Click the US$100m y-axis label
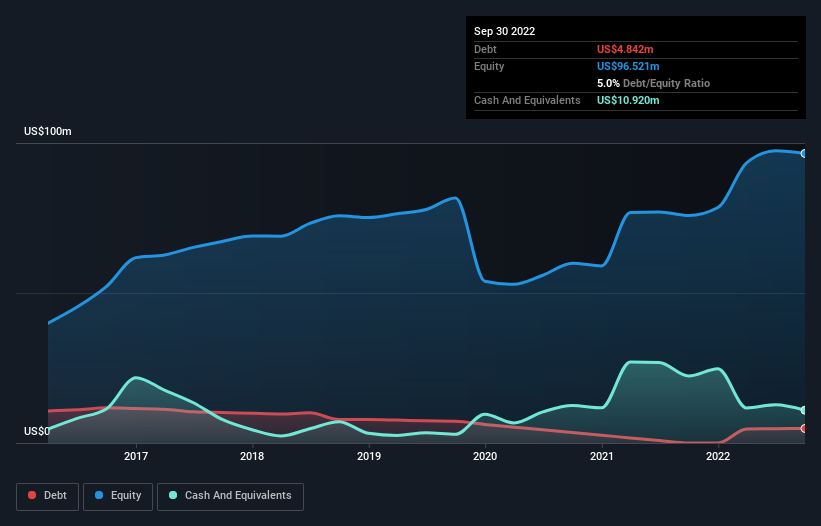The image size is (821, 526). tap(48, 131)
